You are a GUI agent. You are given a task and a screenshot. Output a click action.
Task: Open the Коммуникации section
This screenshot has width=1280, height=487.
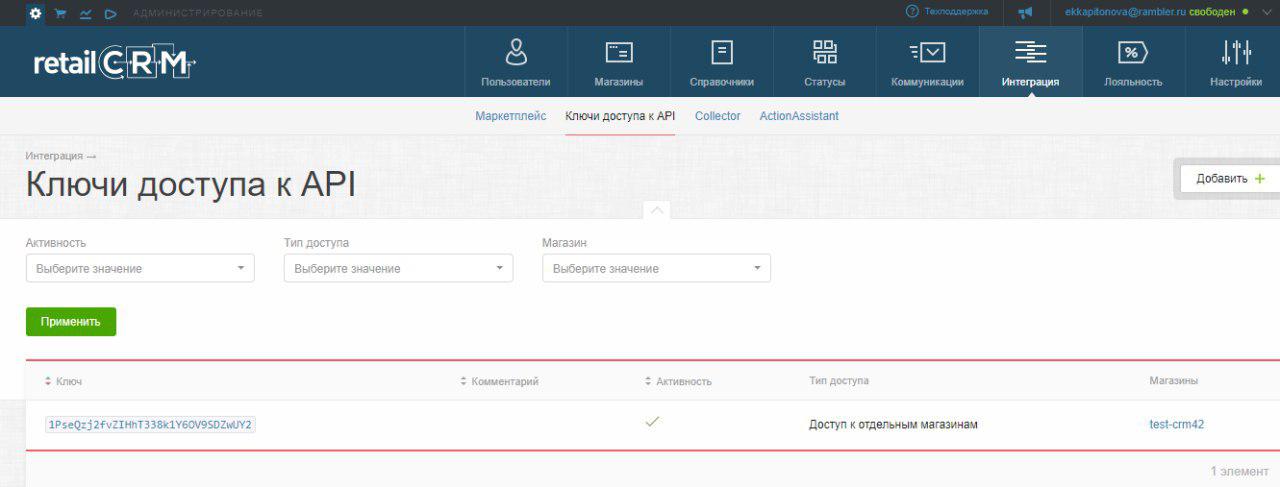pos(928,62)
